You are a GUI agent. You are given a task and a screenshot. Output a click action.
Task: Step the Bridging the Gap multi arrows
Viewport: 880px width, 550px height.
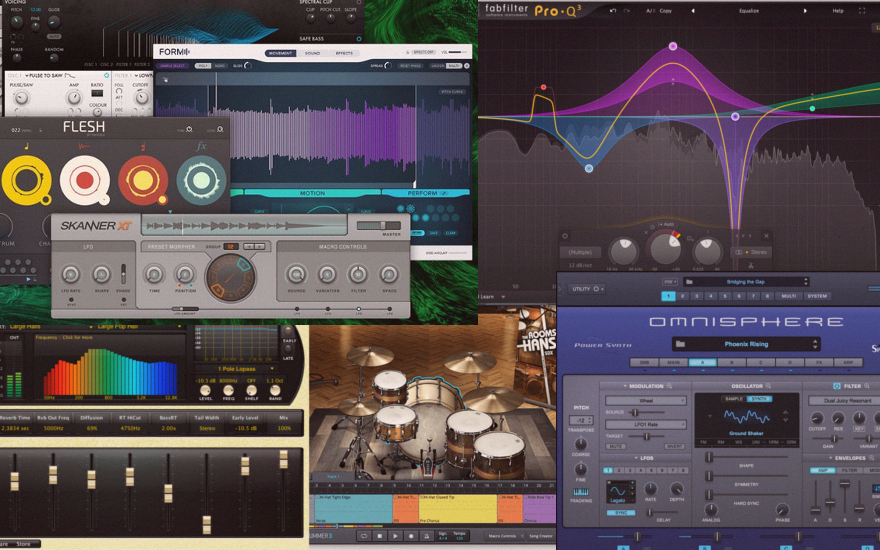point(806,282)
